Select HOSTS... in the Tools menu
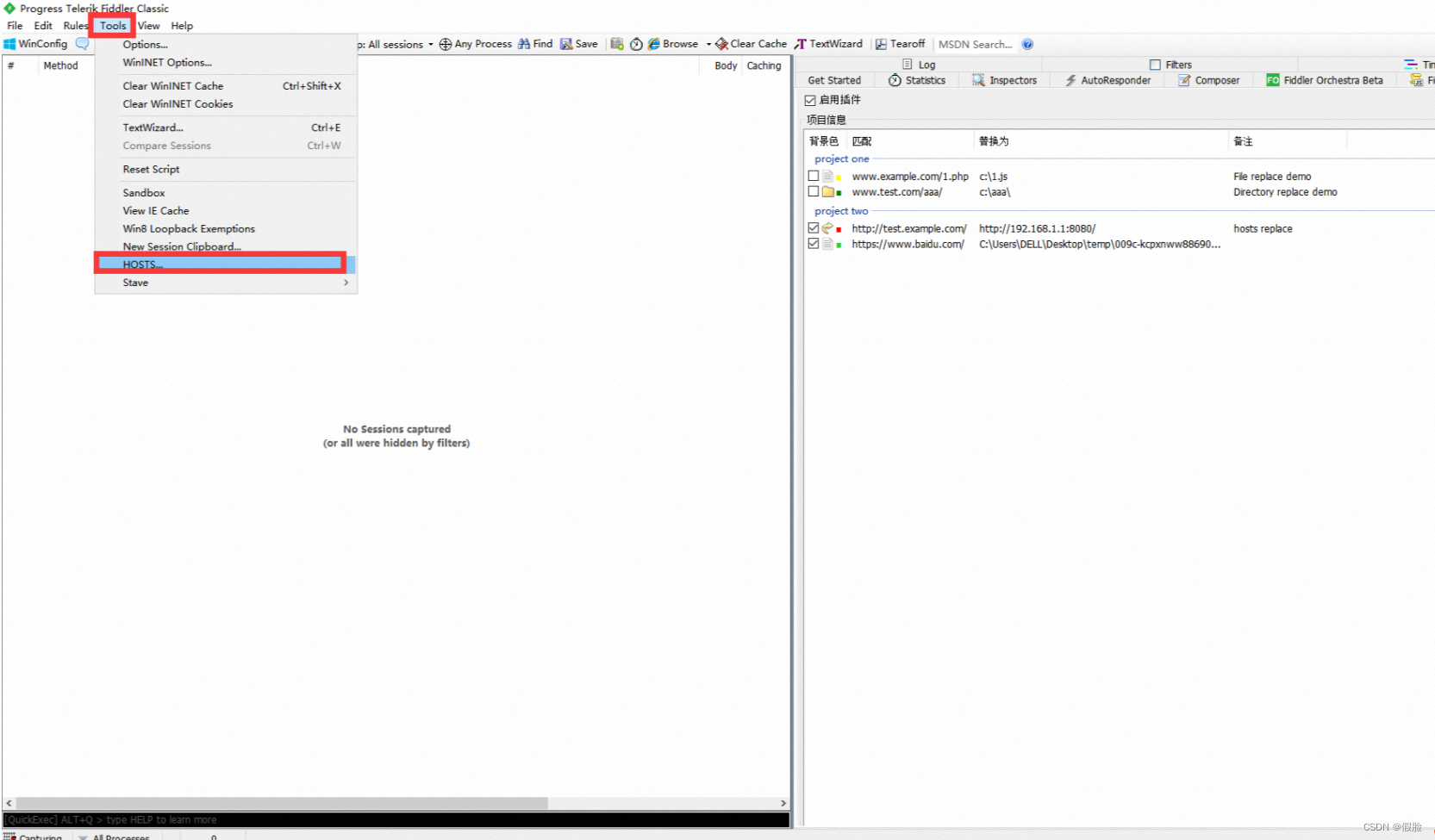1435x840 pixels. click(x=226, y=264)
